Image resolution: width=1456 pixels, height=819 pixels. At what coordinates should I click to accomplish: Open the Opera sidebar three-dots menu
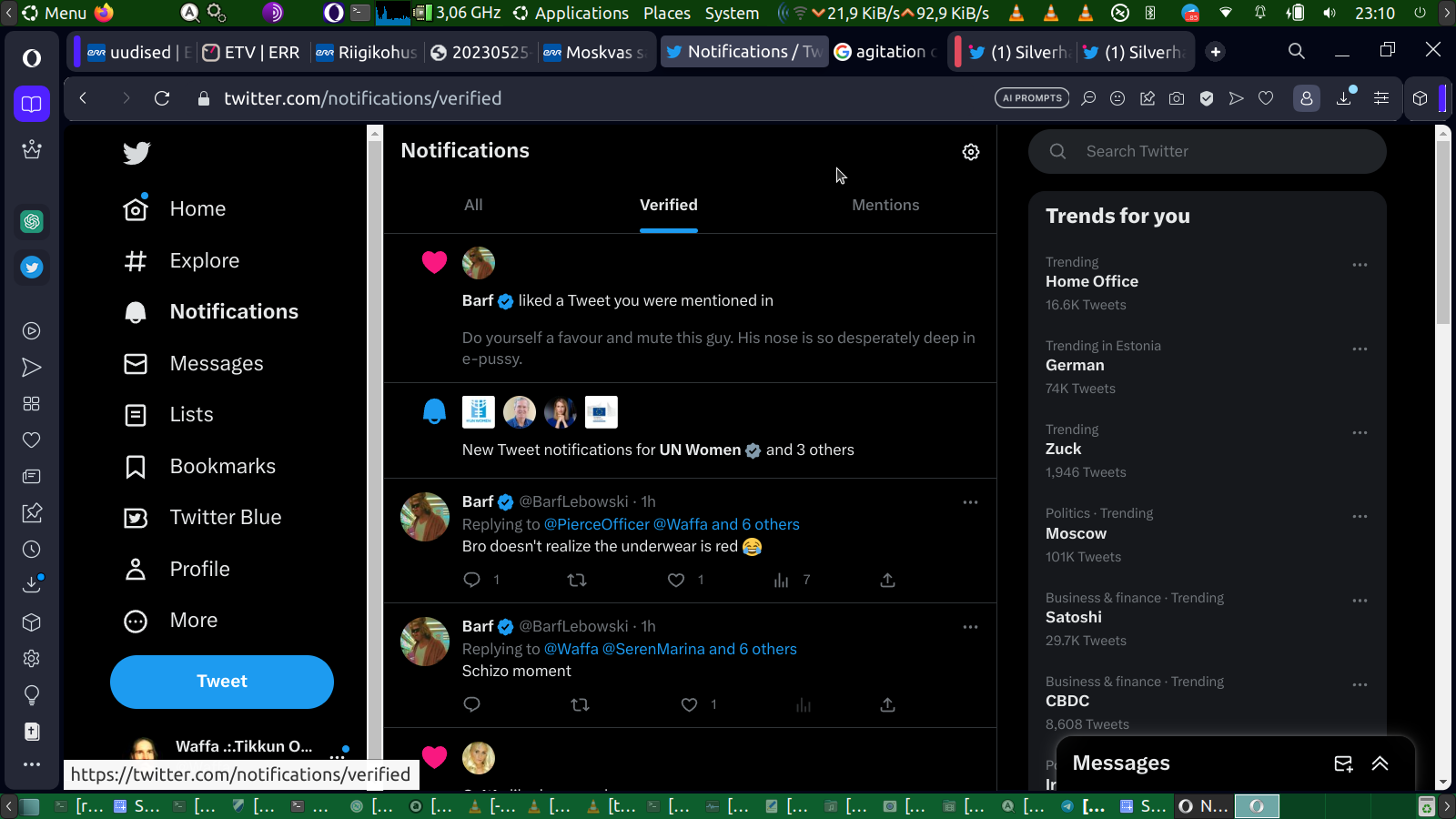click(x=32, y=764)
